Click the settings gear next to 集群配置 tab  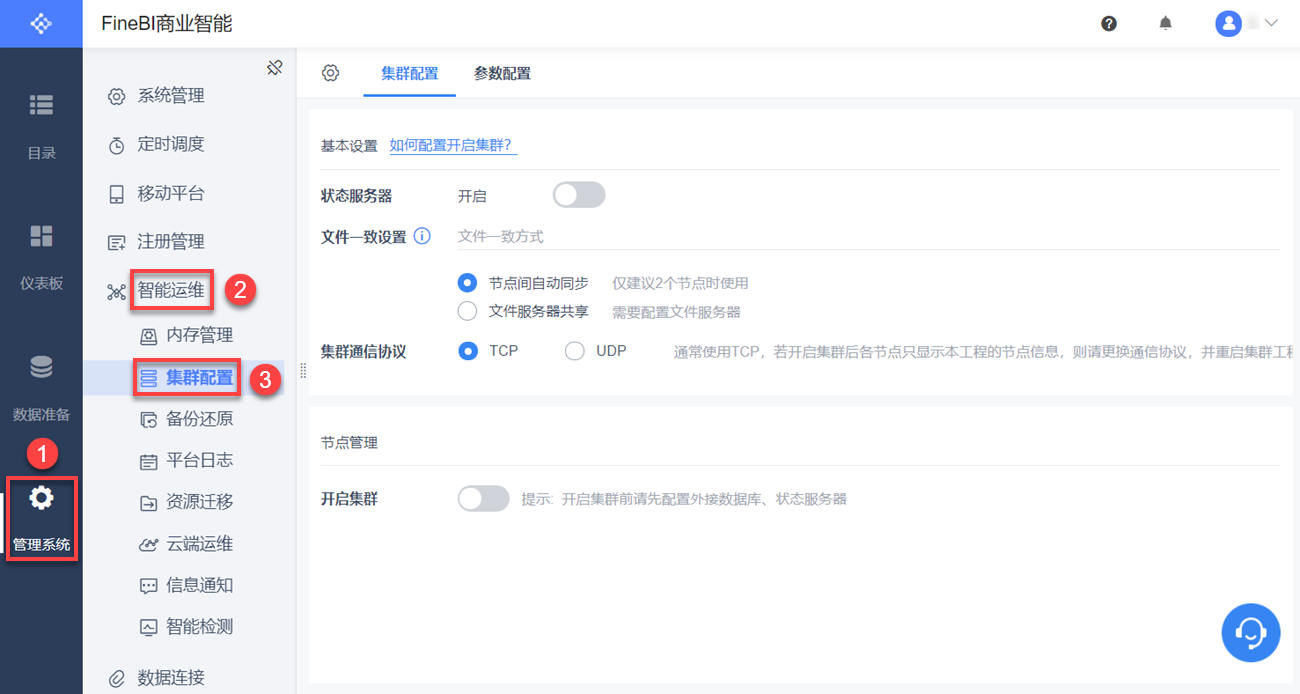pos(331,73)
